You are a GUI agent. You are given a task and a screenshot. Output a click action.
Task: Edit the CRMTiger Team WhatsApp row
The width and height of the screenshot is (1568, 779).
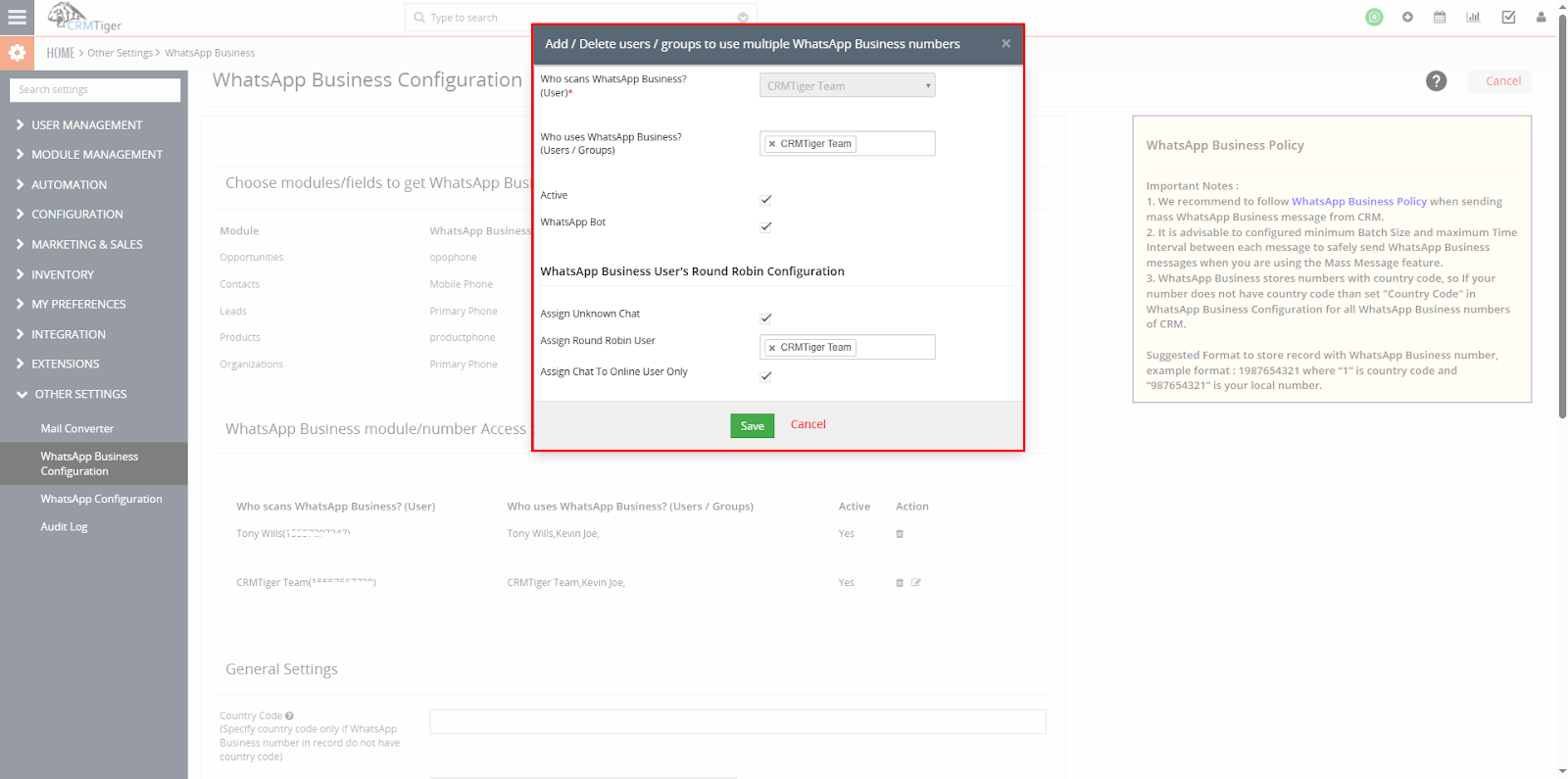click(916, 583)
